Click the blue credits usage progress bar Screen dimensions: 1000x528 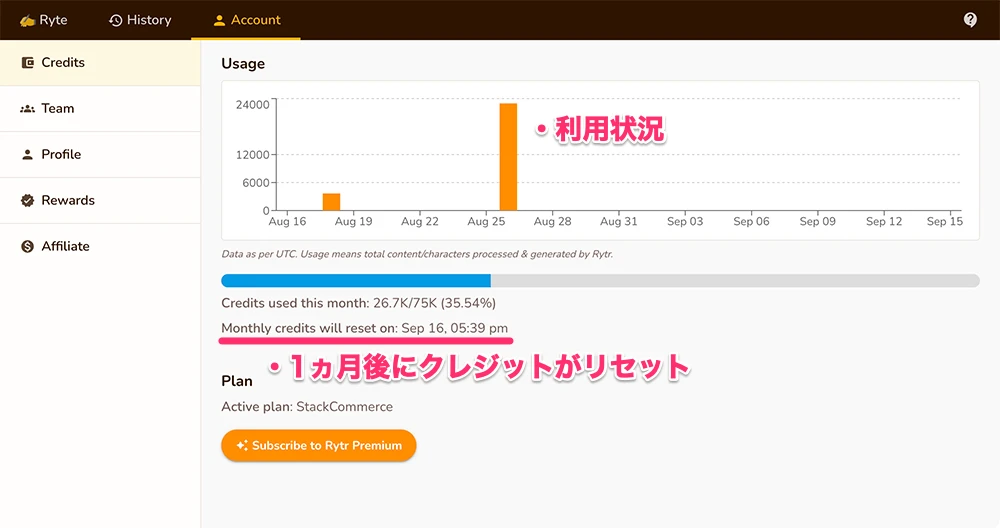tap(355, 281)
